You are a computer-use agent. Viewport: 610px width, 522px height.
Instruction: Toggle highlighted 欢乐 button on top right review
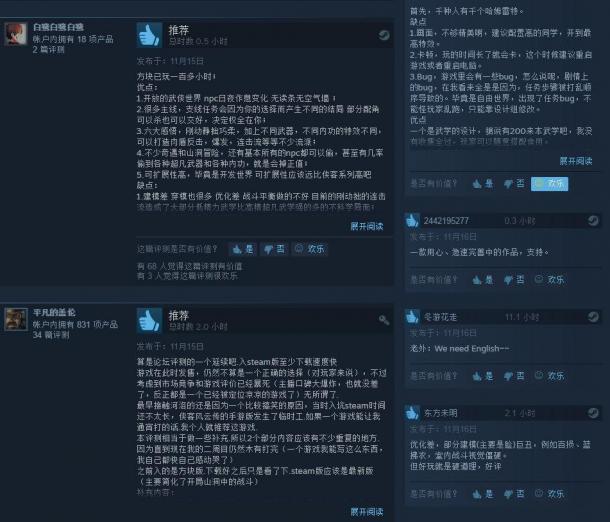tap(549, 184)
